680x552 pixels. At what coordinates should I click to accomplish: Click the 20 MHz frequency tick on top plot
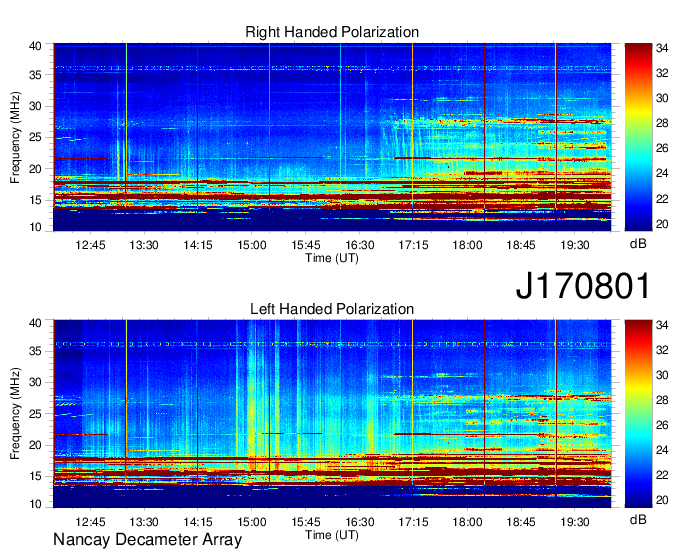click(35, 169)
